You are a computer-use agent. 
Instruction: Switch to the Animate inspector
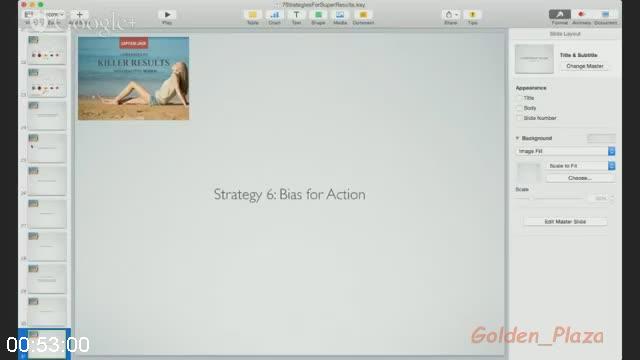[582, 15]
